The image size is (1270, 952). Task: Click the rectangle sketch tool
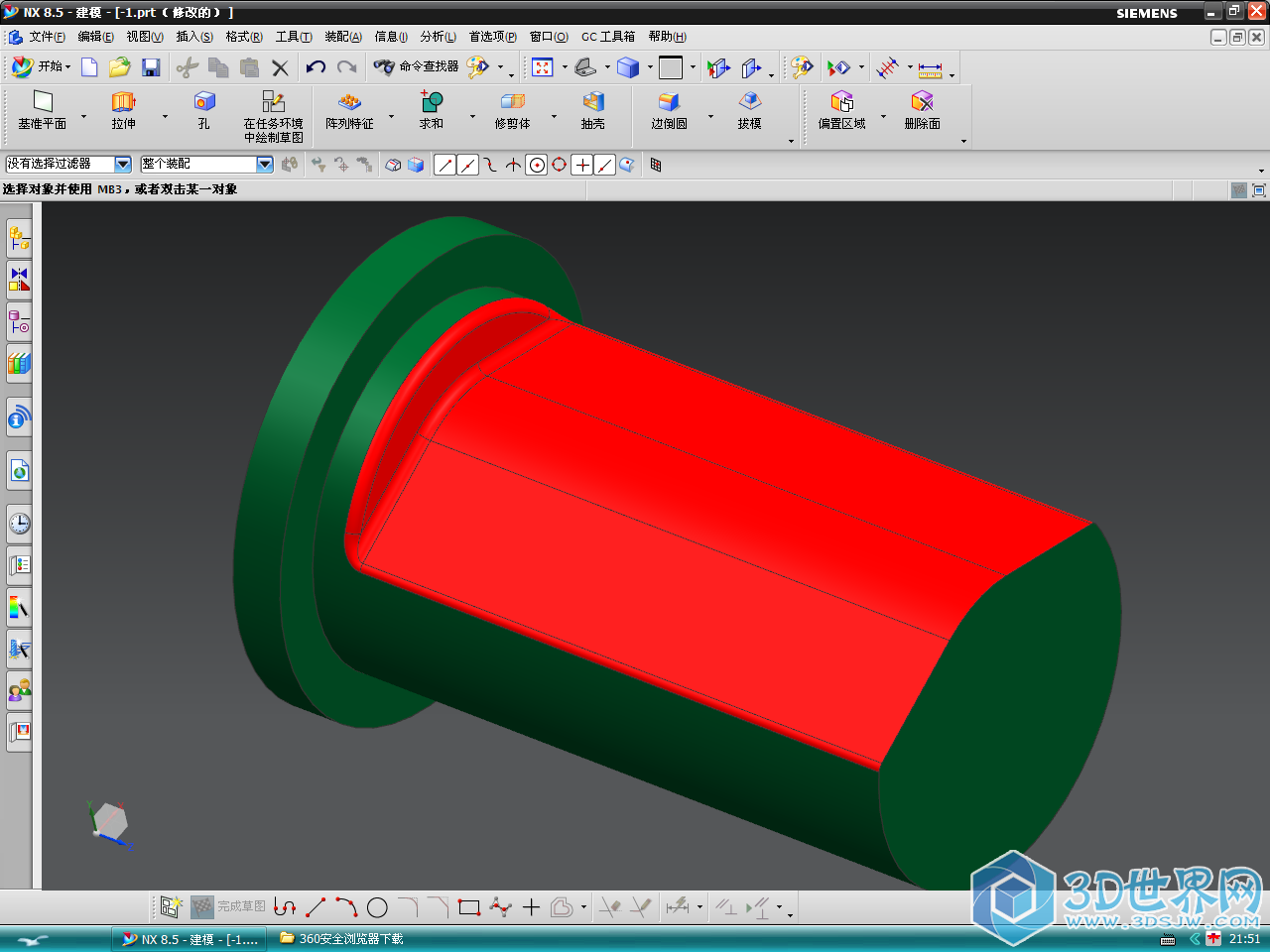coord(468,907)
